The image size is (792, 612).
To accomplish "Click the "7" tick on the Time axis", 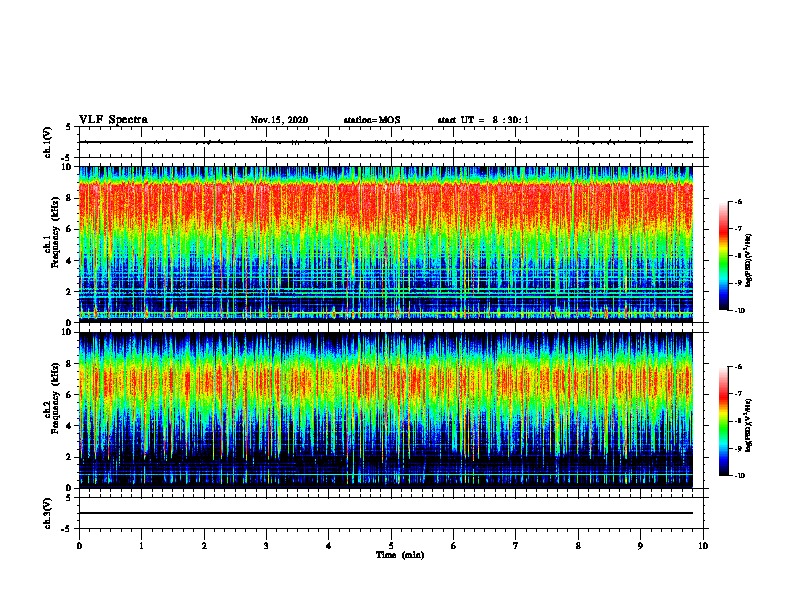I will point(516,546).
